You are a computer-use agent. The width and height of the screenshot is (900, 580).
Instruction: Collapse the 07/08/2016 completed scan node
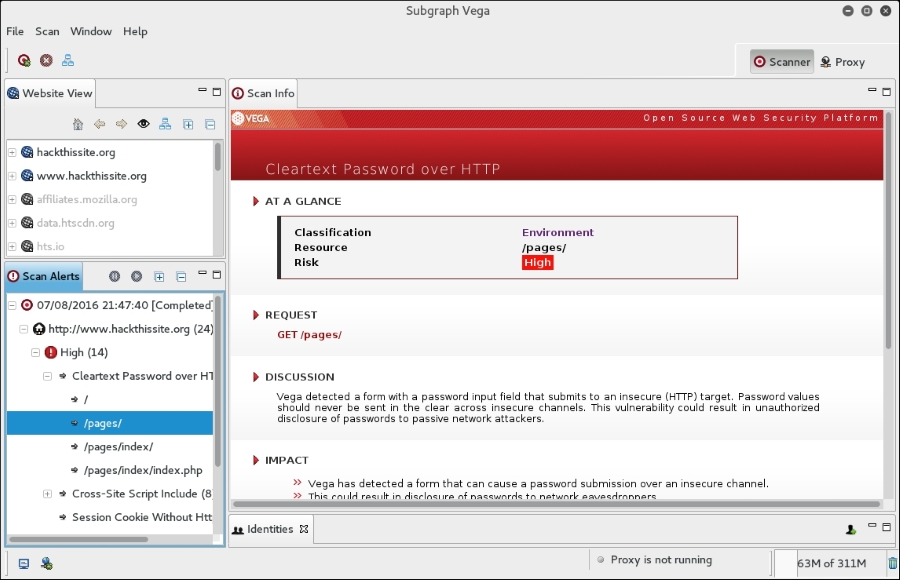(x=12, y=306)
